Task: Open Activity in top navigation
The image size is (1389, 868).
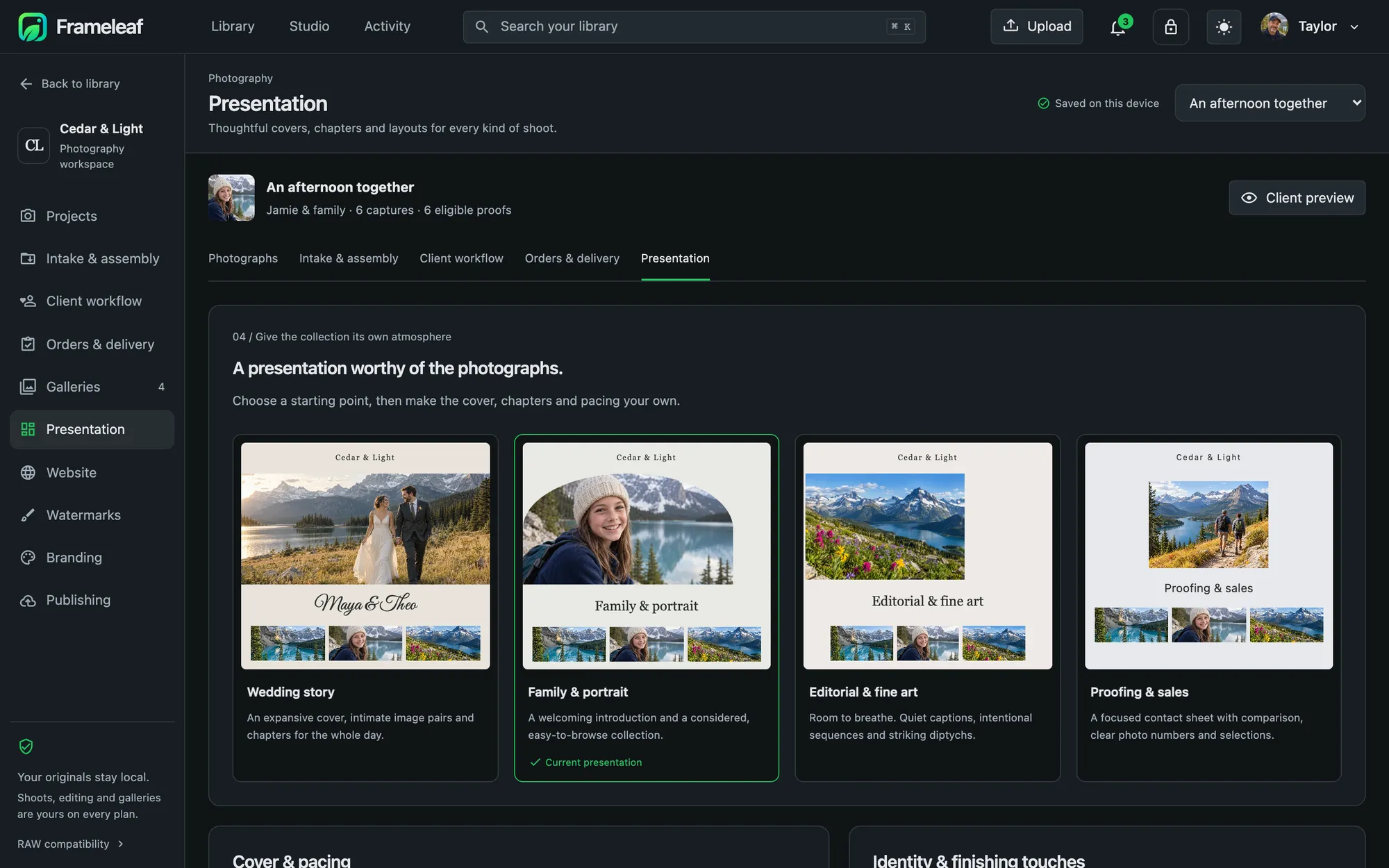Action: [x=387, y=26]
